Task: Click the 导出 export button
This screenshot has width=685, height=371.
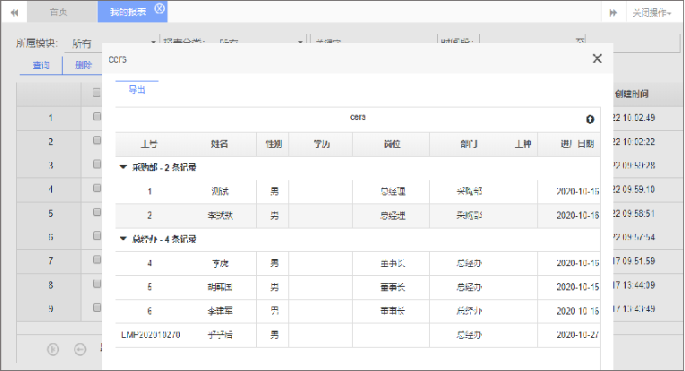Action: (x=137, y=90)
